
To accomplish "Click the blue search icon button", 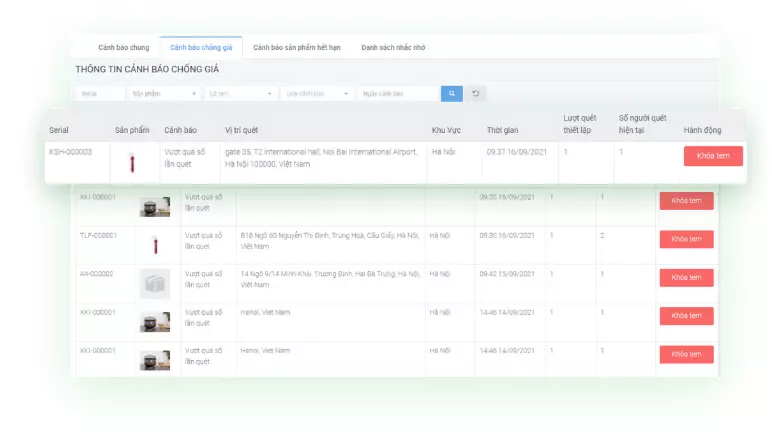I will coord(452,94).
